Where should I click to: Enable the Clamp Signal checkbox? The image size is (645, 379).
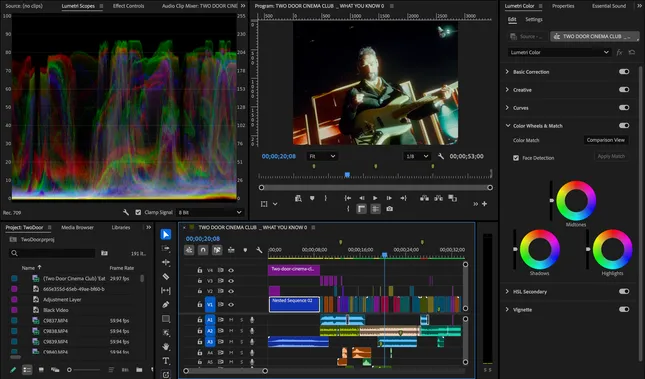[x=138, y=212]
